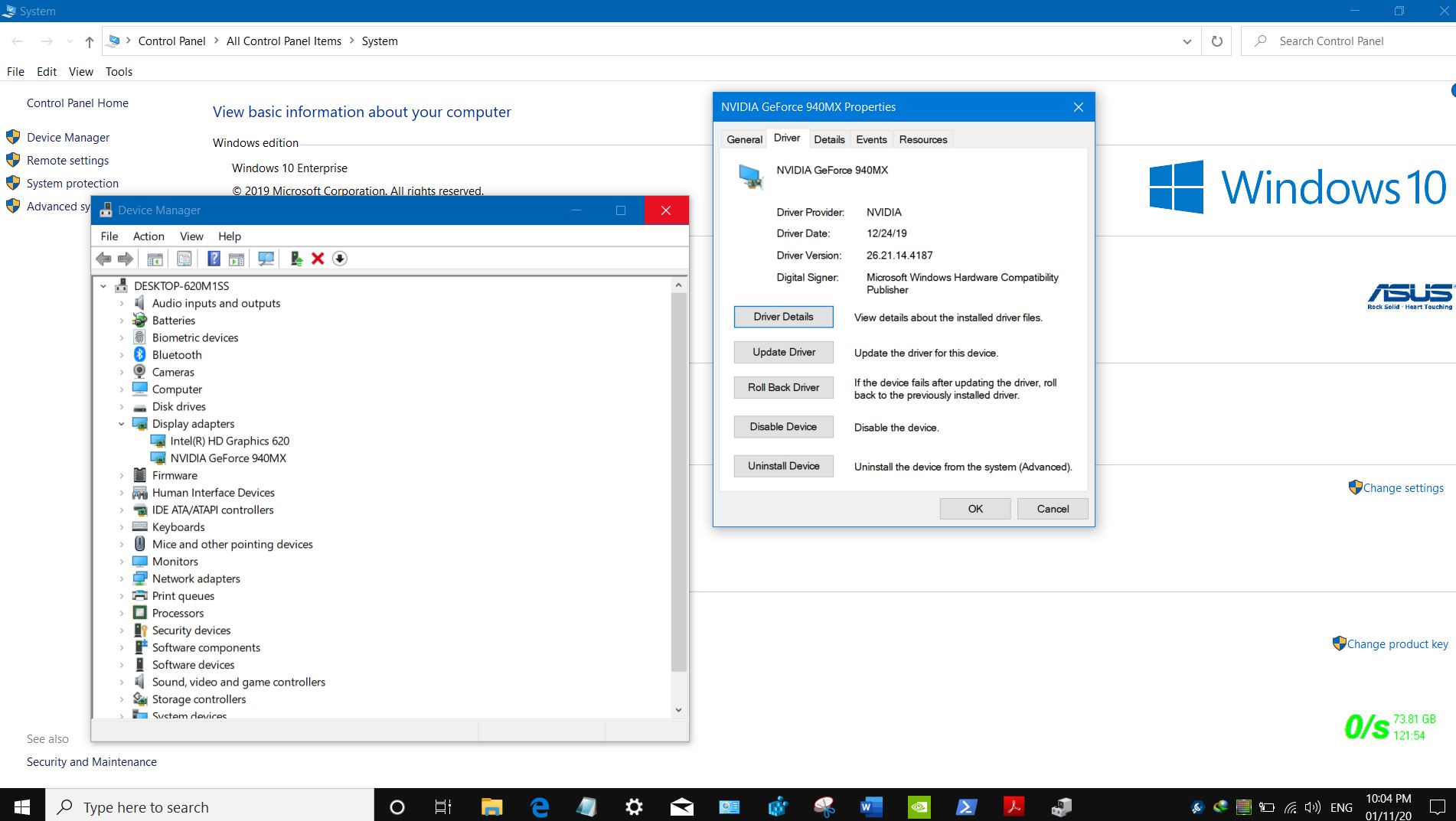Expand Sound, video and game controllers node

point(122,683)
